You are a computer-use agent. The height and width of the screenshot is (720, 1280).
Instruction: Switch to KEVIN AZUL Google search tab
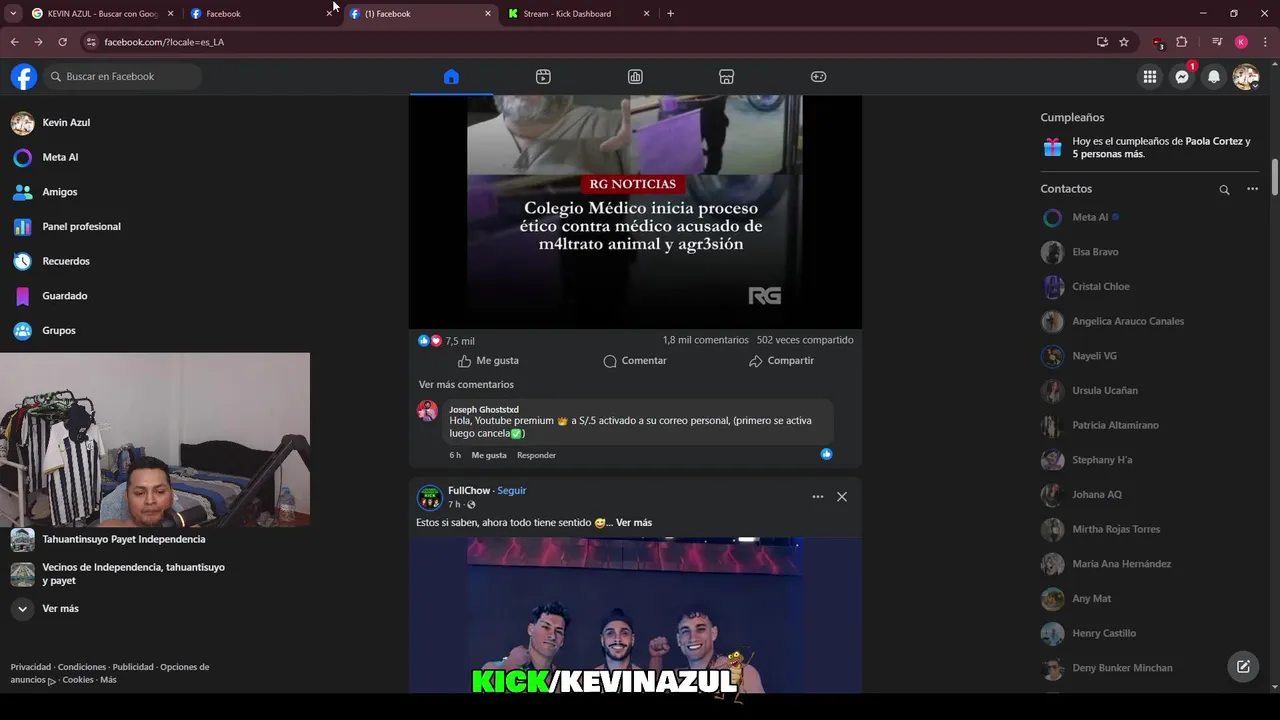102,14
